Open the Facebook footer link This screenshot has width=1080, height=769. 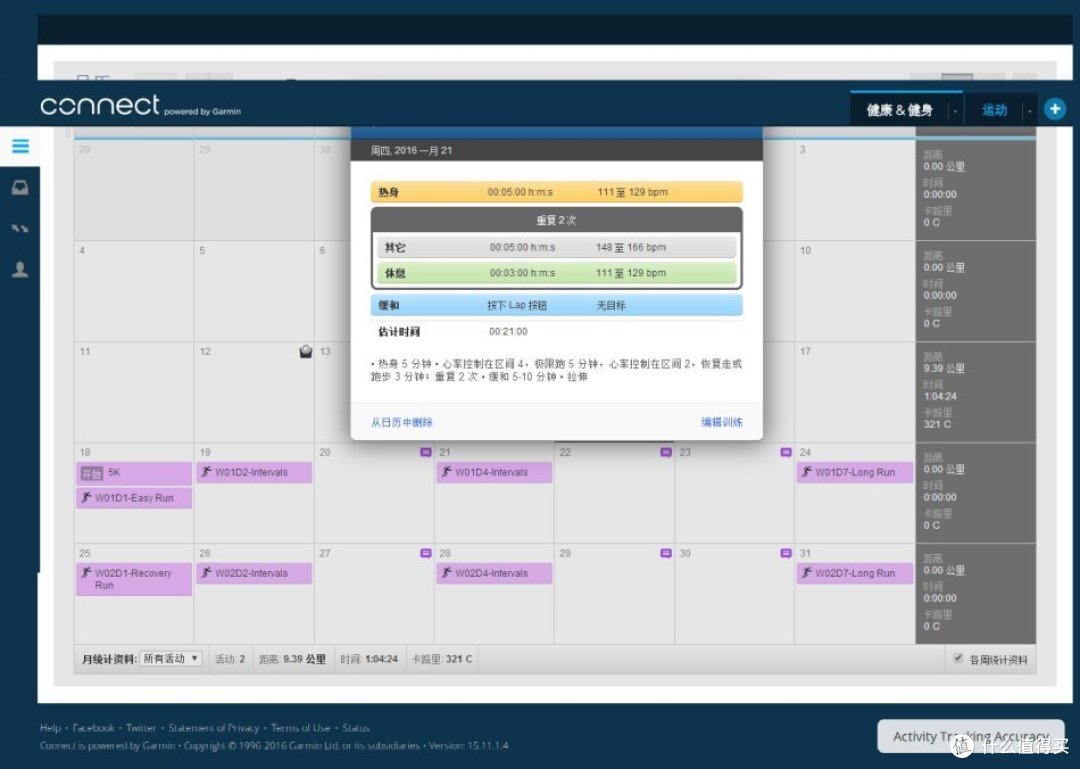[x=94, y=728]
